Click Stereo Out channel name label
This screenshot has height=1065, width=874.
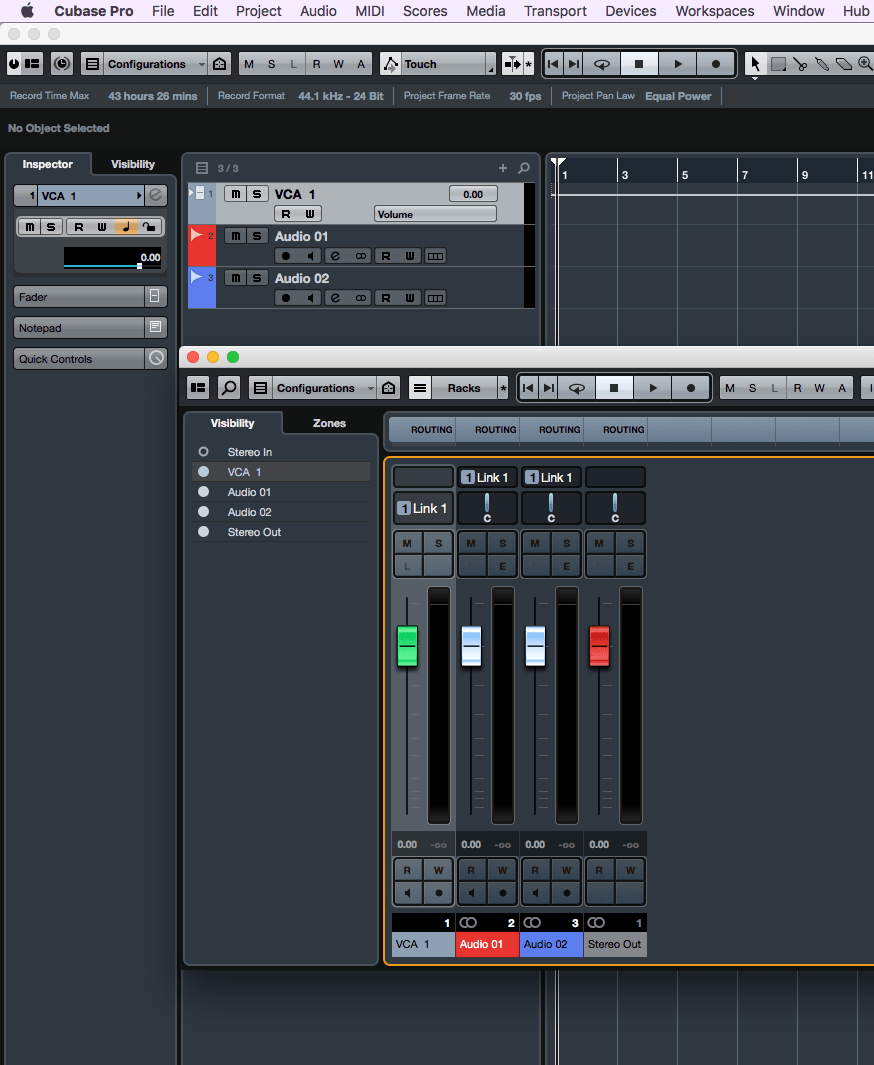615,944
